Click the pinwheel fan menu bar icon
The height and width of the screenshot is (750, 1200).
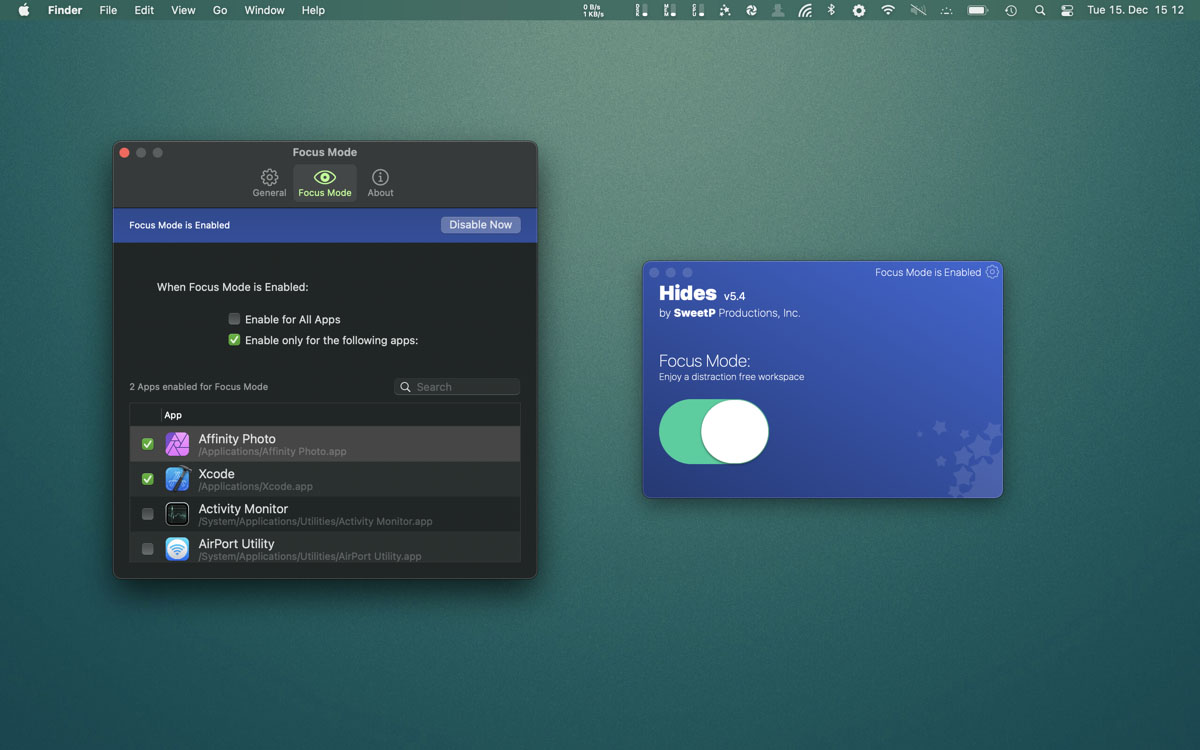click(x=751, y=10)
